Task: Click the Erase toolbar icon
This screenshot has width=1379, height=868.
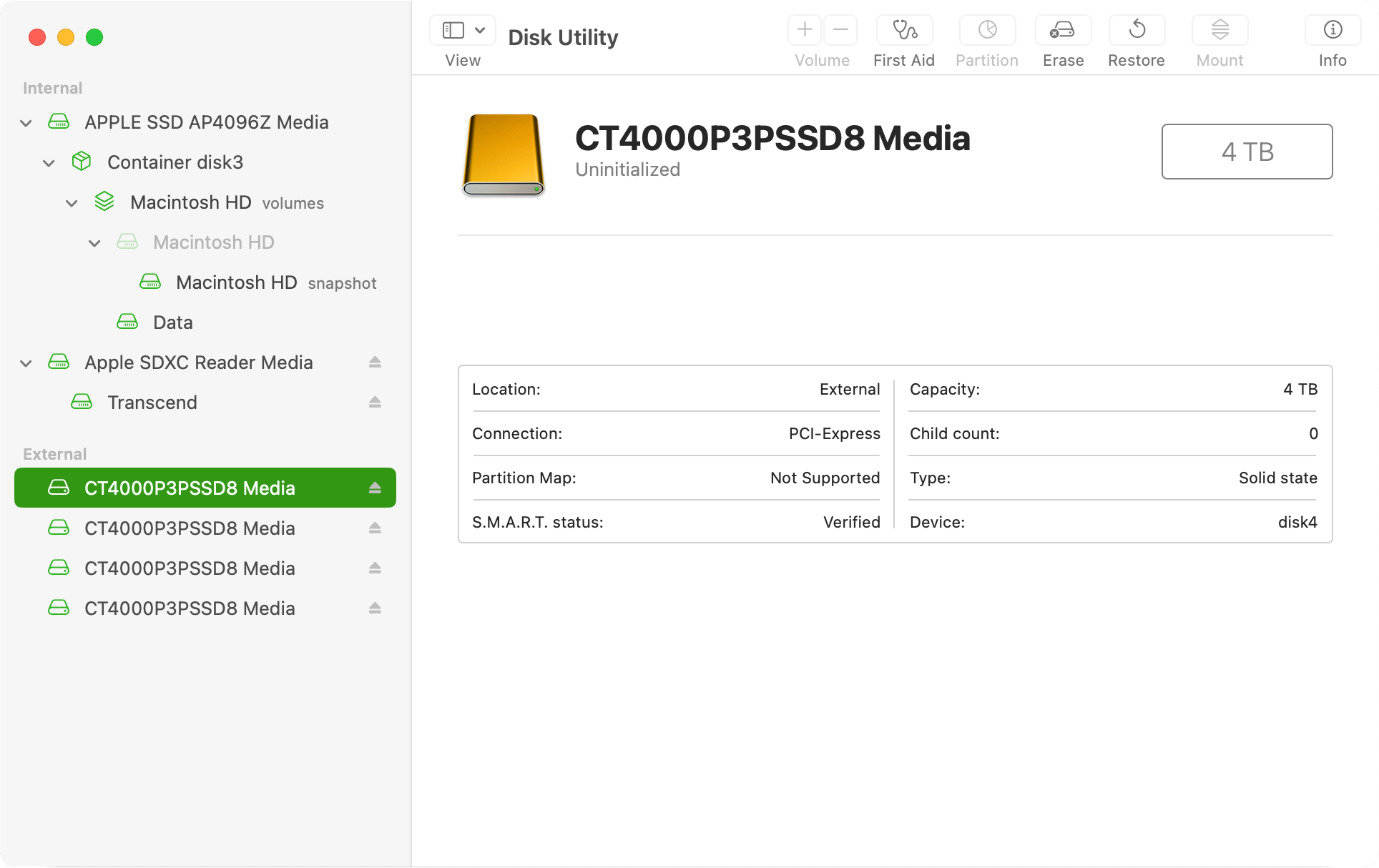Action: (x=1063, y=29)
